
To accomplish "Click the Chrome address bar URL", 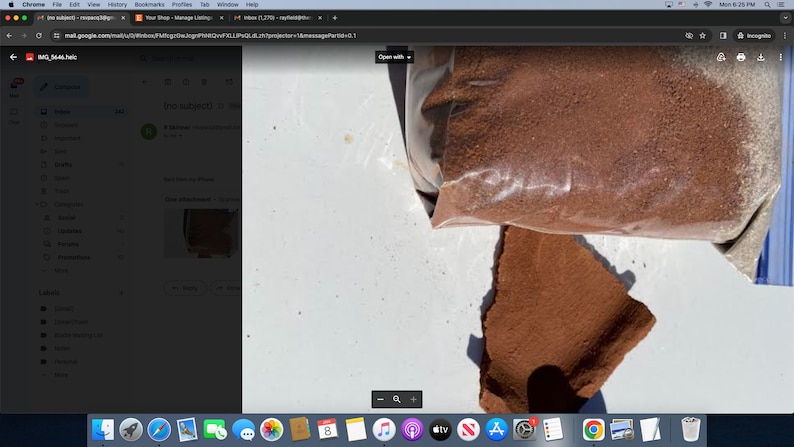I will [x=210, y=35].
